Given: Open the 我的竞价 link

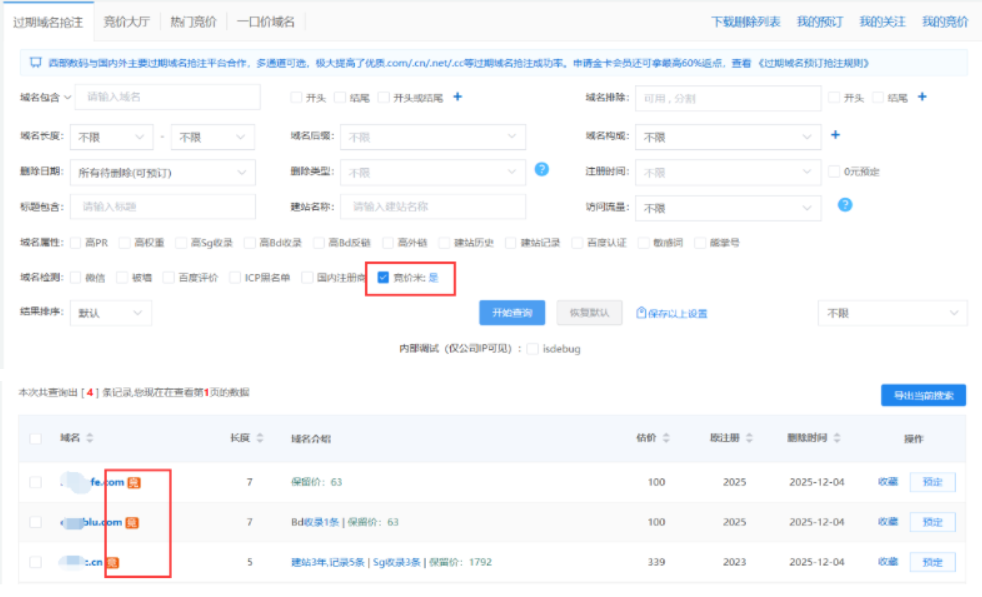Looking at the screenshot, I should tap(945, 22).
